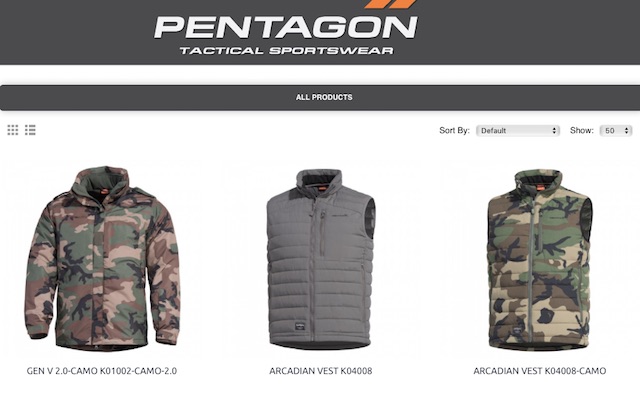Open the Sort By Default dropdown
640x405 pixels.
tap(518, 131)
